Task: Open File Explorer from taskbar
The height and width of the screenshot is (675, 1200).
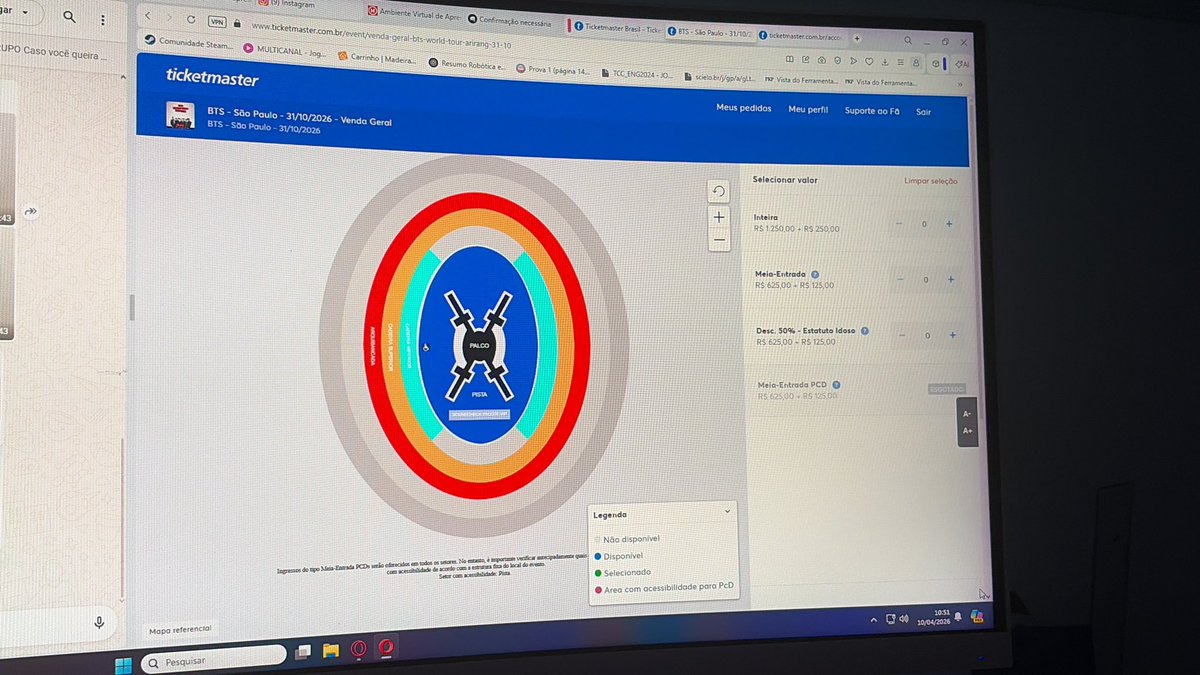Action: pyautogui.click(x=331, y=651)
